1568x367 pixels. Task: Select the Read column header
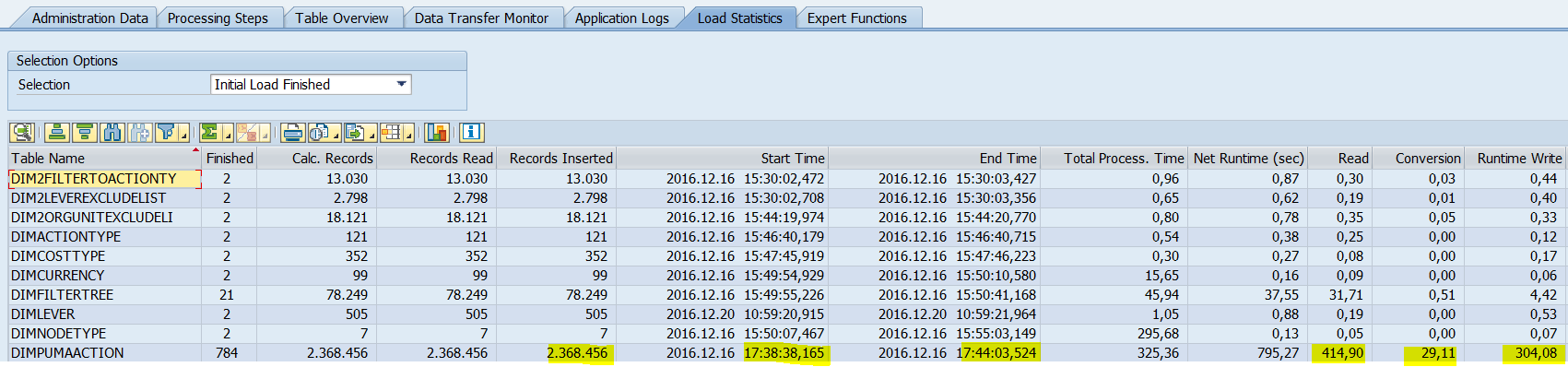point(1339,159)
